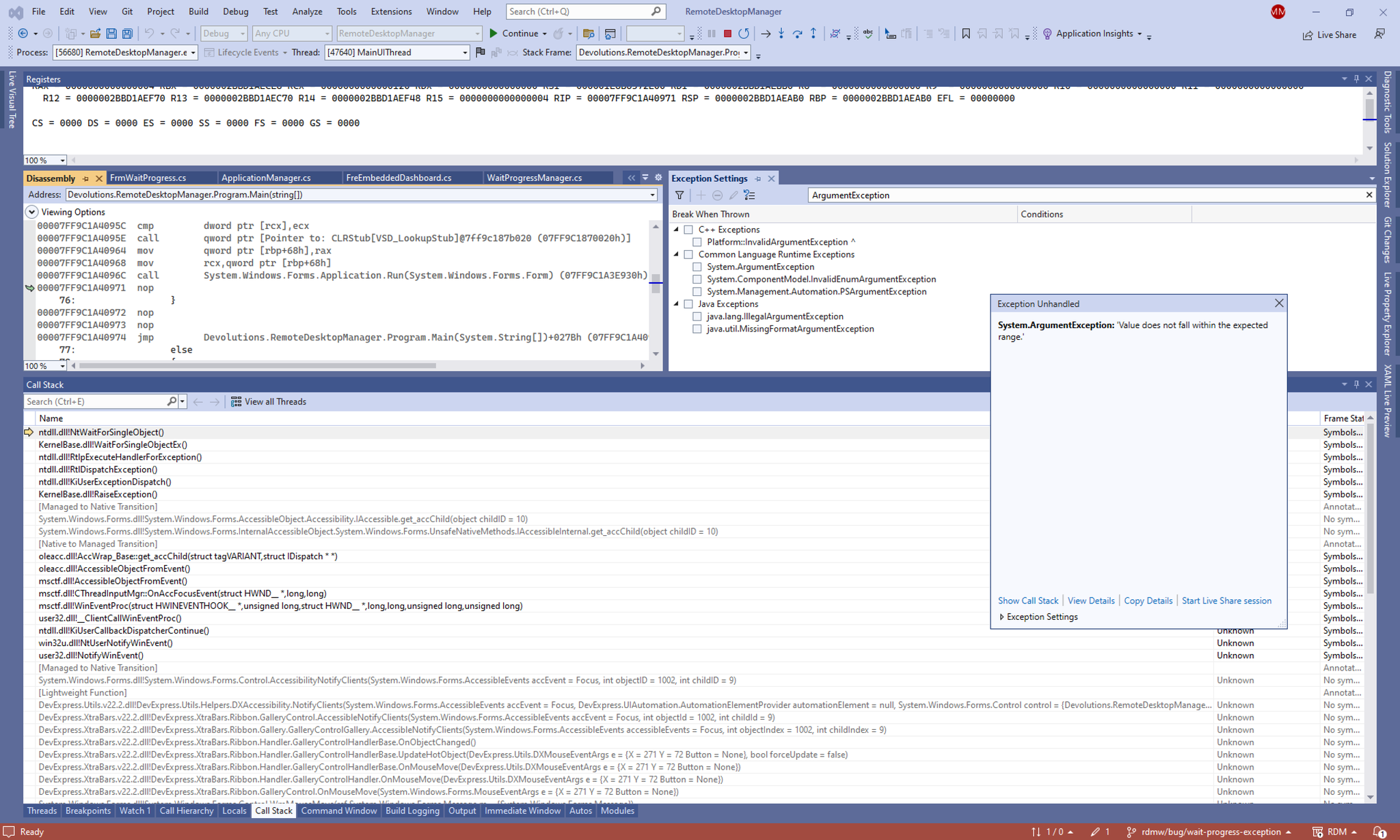Open the Stack Frame dropdown
Viewport: 1400px width, 840px height.
click(746, 53)
